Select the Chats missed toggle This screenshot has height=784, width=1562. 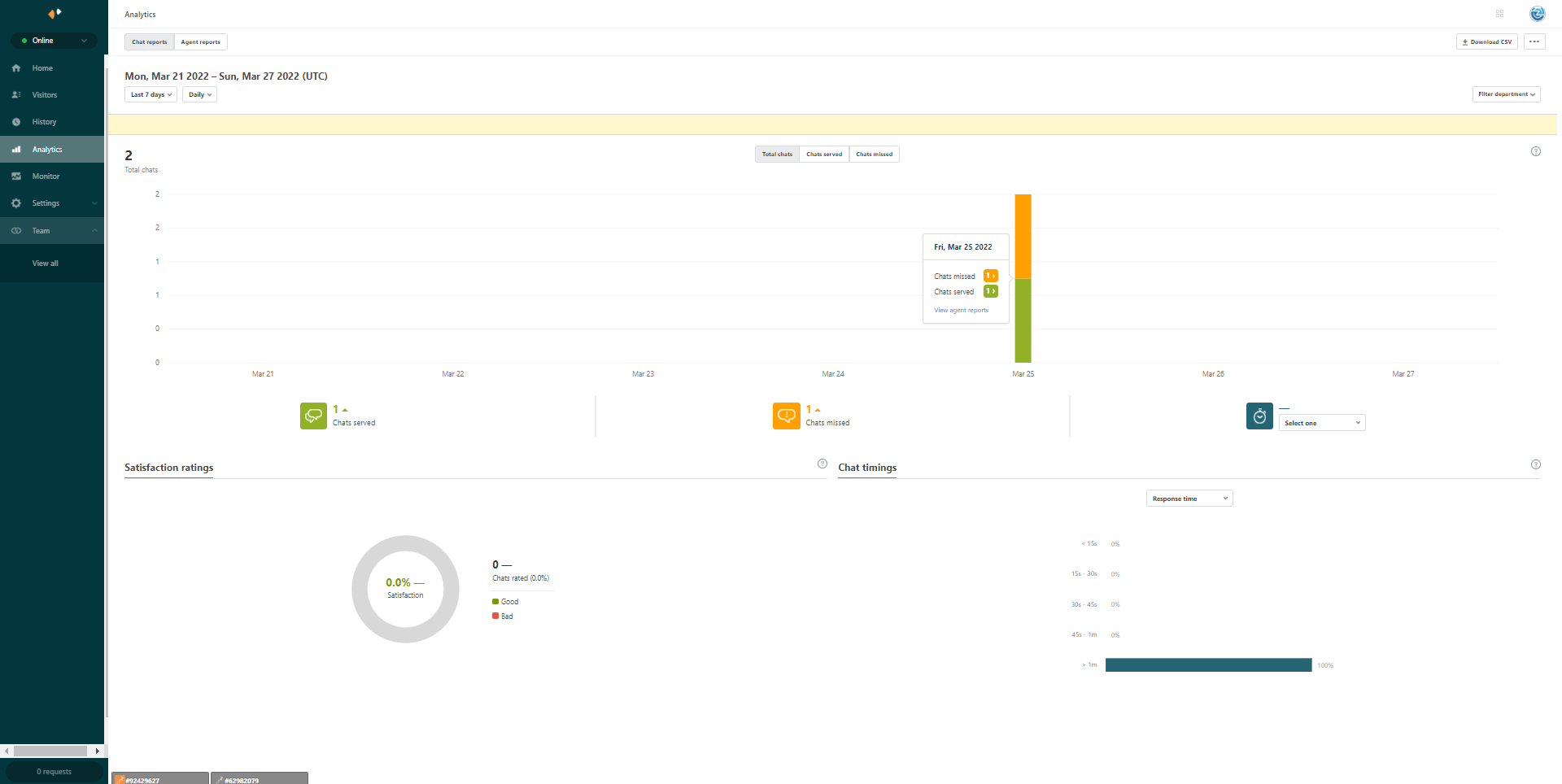(874, 155)
